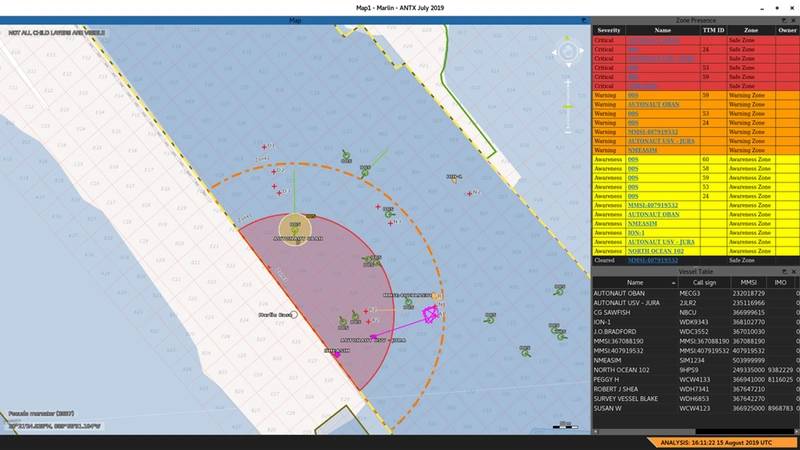The image size is (800, 450).
Task: Select the AUTONAUT USV - JURA vessel marker
Action: click(373, 337)
